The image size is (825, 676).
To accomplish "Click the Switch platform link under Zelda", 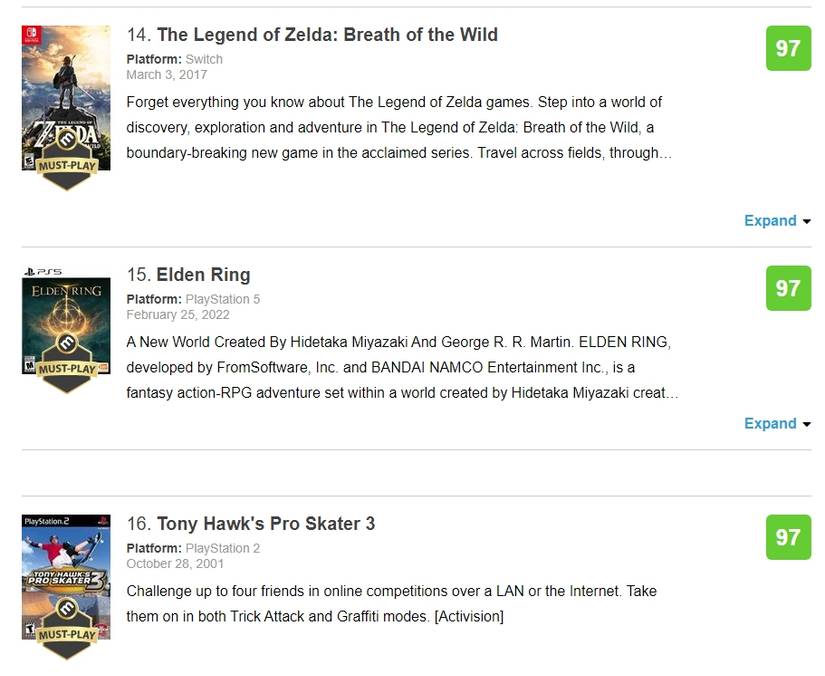I will tap(205, 59).
